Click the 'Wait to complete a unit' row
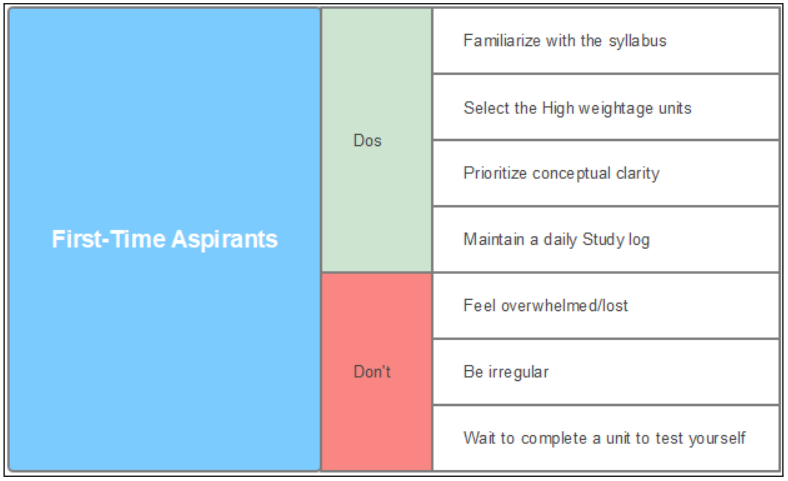 coord(605,438)
